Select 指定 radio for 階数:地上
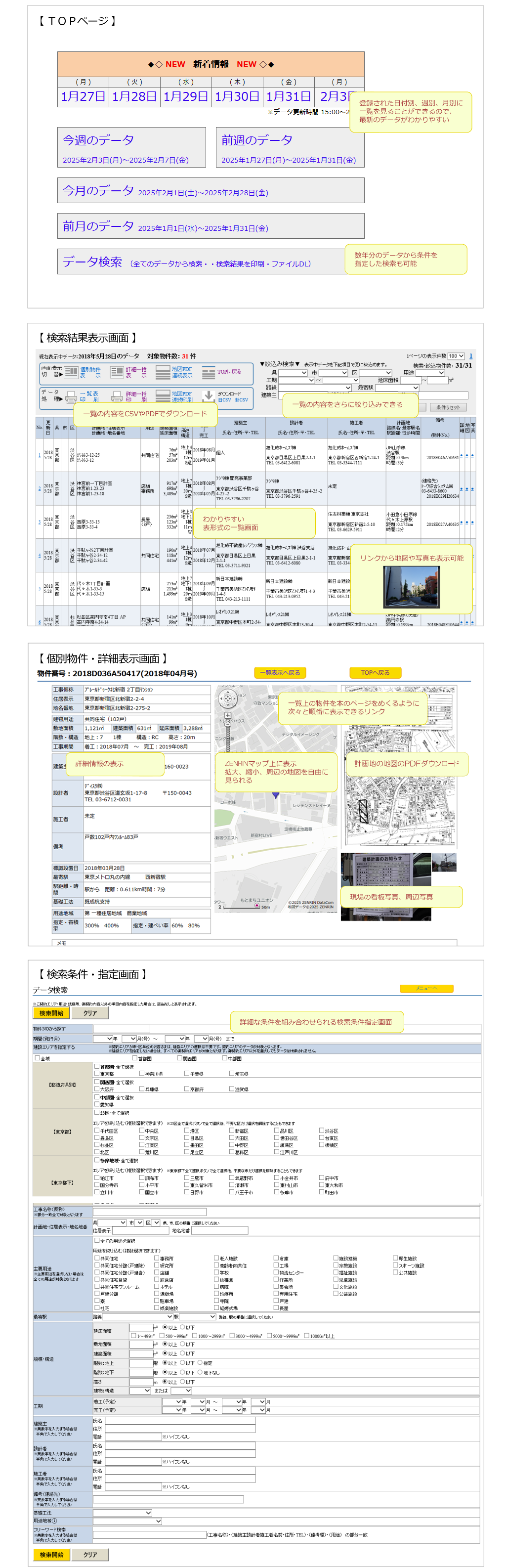Screen dimensions: 506x1568 (x=200, y=1363)
